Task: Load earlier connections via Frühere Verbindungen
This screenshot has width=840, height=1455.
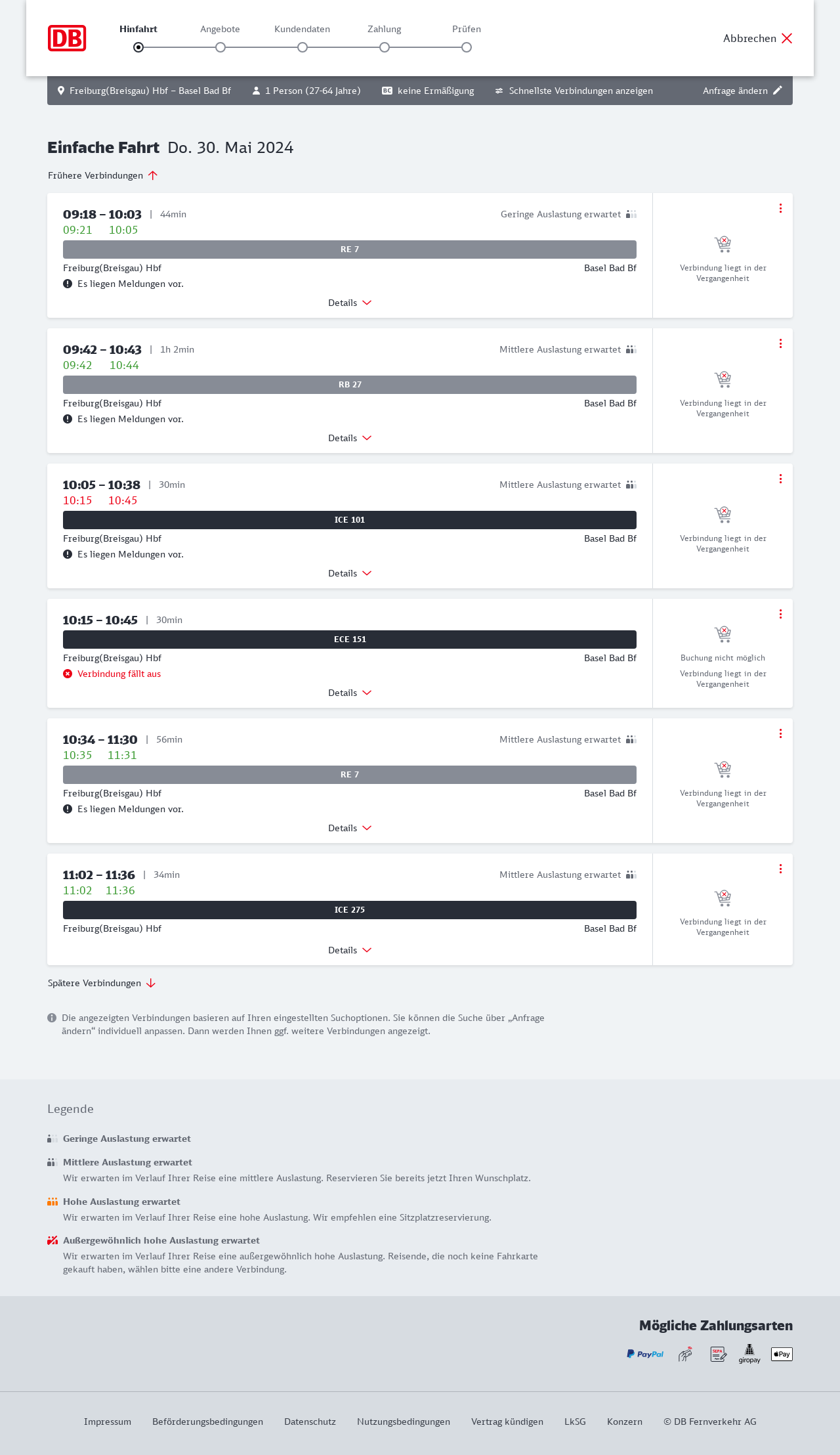Action: click(102, 175)
